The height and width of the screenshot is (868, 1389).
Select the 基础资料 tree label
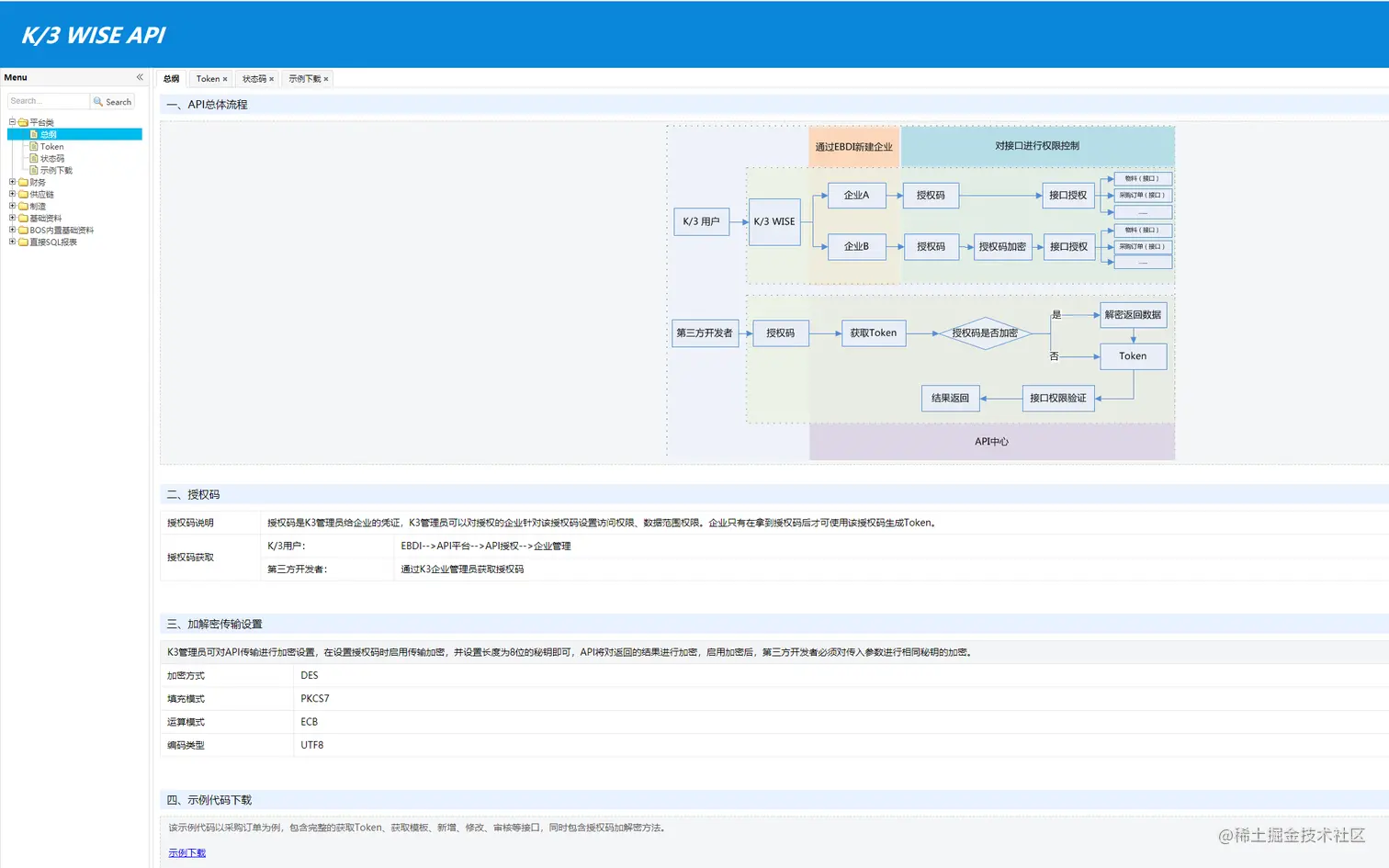coord(45,218)
